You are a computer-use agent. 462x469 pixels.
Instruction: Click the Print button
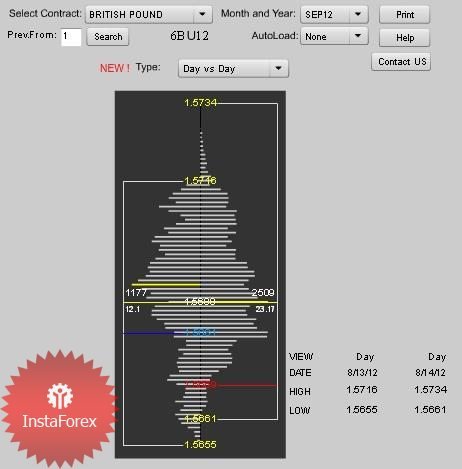405,15
